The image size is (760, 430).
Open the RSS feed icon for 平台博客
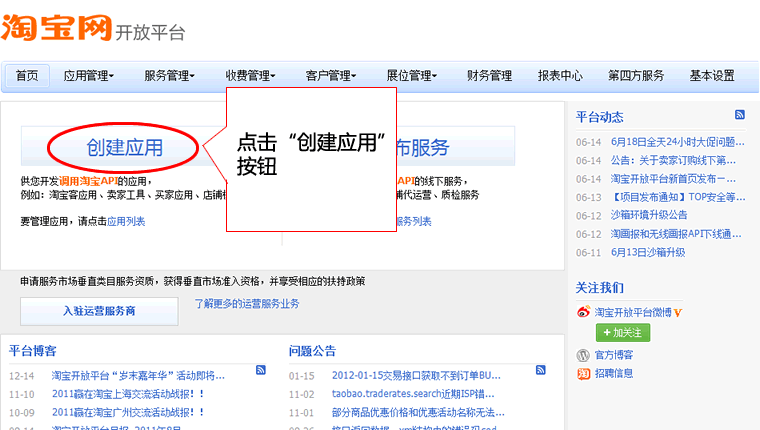[261, 370]
